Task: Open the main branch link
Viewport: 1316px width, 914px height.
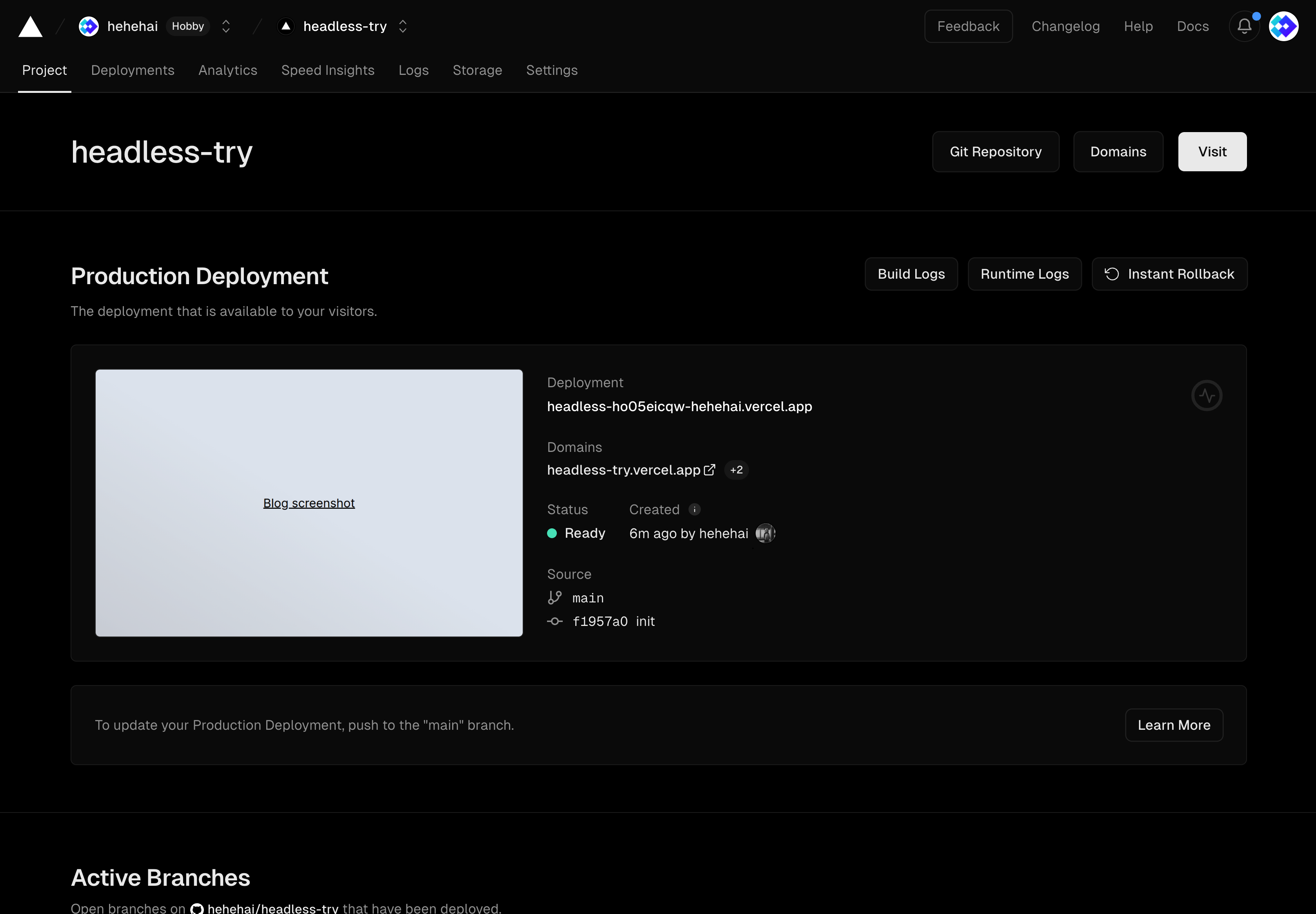Action: pos(588,598)
